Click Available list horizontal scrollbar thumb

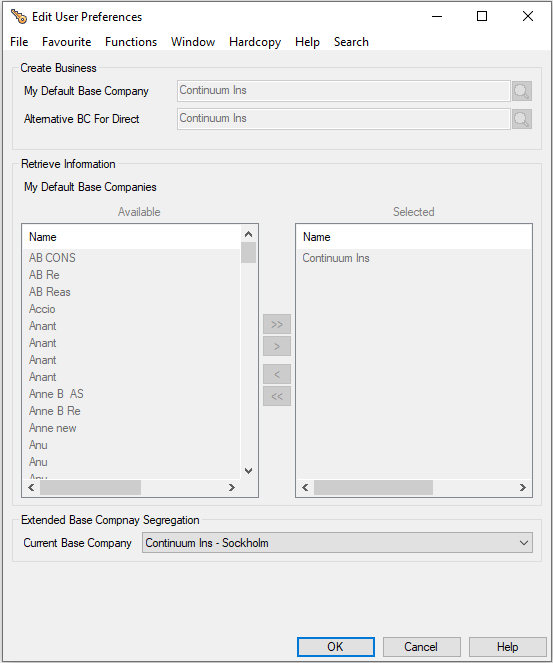pyautogui.click(x=90, y=488)
